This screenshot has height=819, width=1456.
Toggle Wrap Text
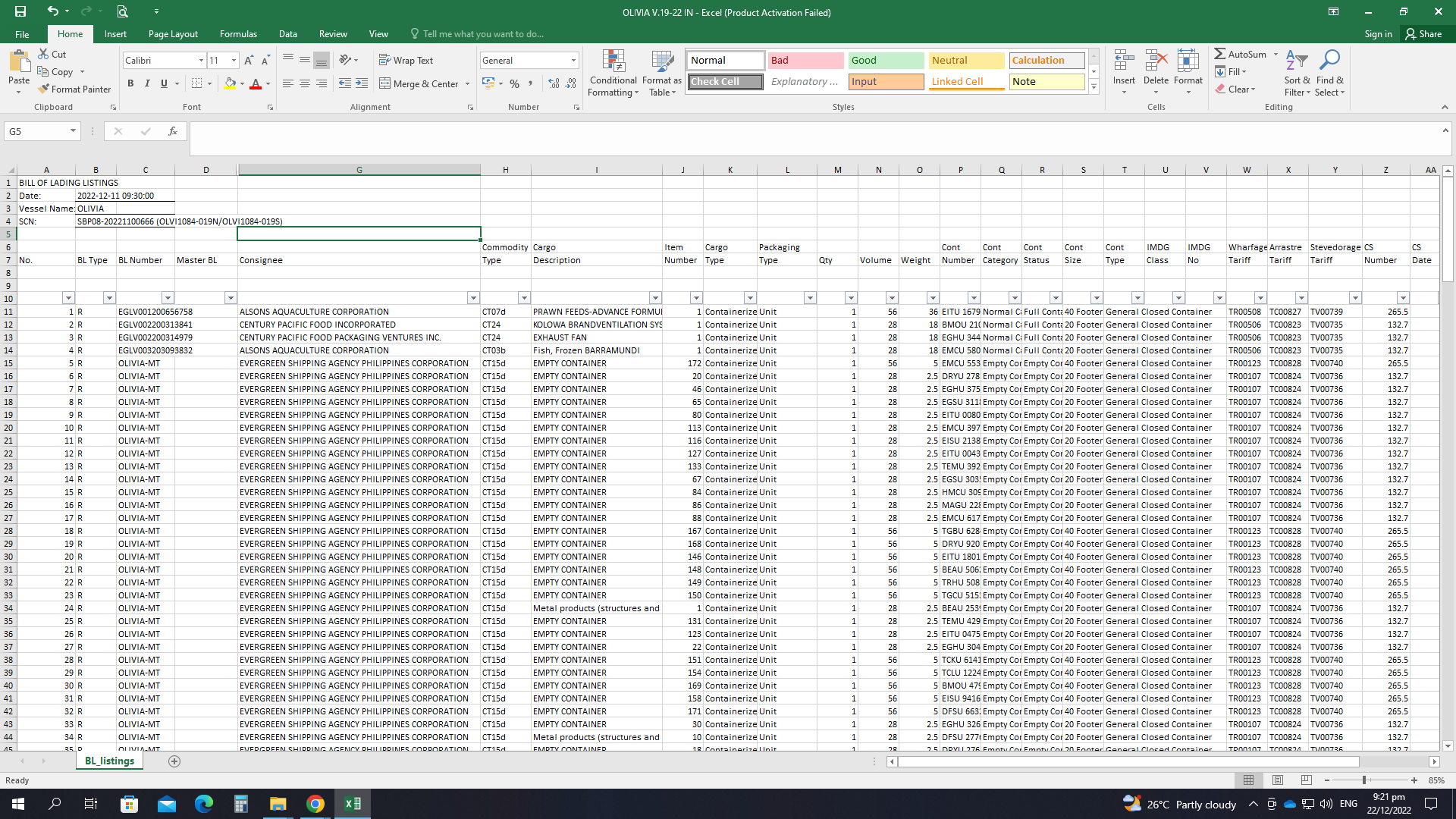[406, 60]
